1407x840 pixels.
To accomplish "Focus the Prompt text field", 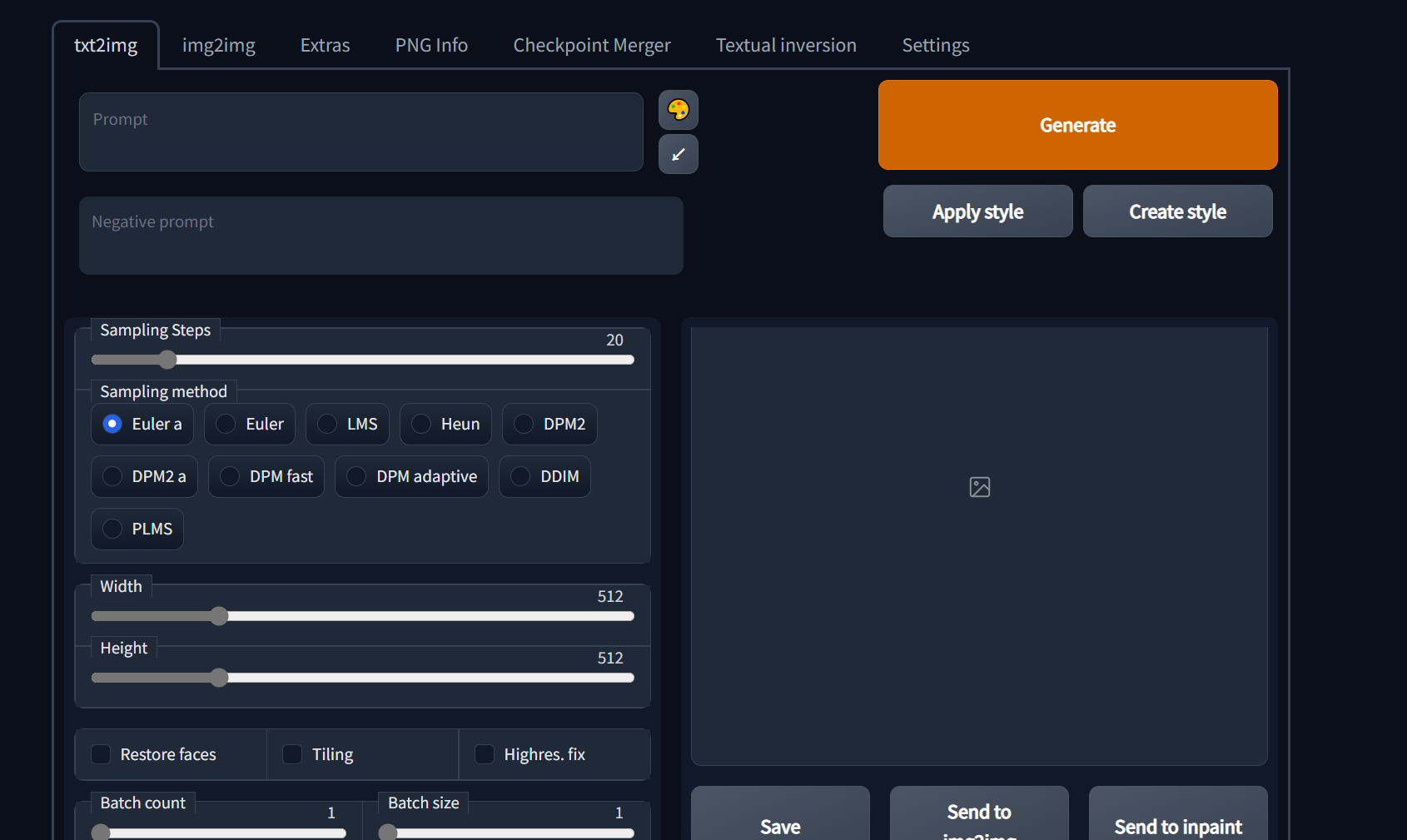I will click(360, 132).
